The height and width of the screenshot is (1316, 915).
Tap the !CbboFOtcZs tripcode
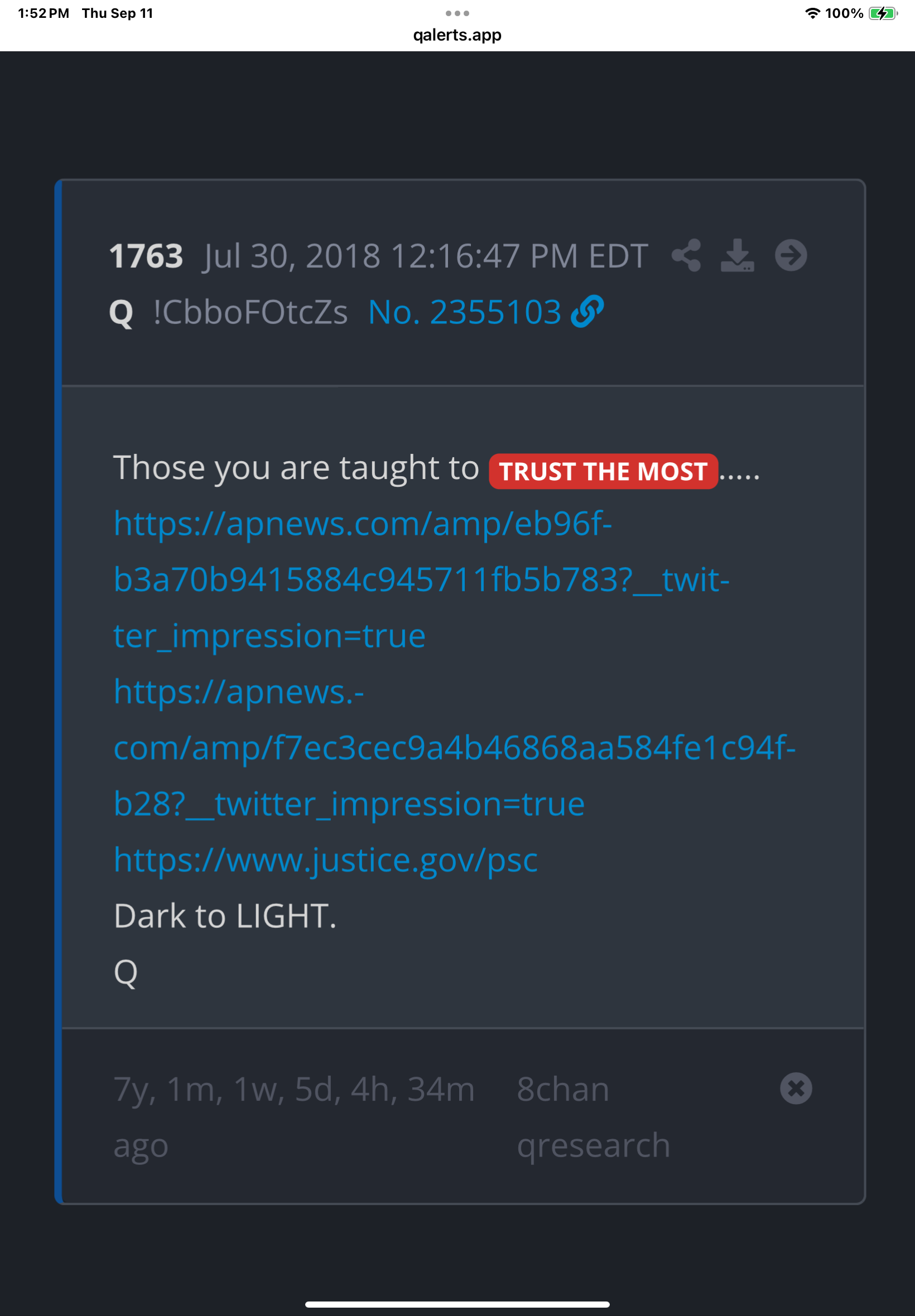pyautogui.click(x=251, y=312)
